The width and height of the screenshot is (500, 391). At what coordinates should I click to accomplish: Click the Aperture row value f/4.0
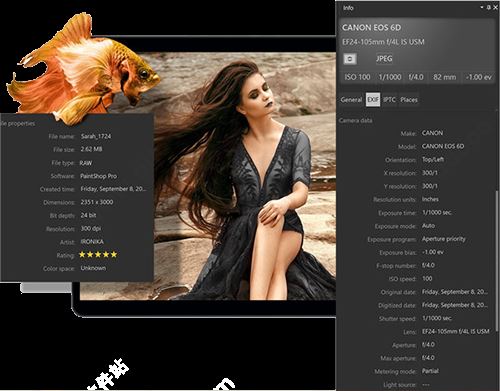pos(428,345)
